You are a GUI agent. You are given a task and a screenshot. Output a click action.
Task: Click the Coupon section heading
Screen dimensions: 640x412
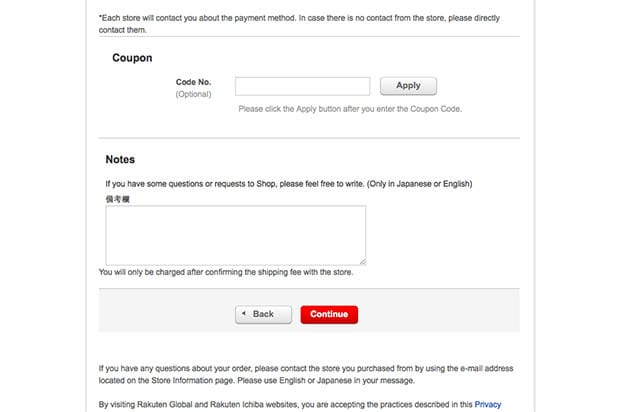point(132,58)
